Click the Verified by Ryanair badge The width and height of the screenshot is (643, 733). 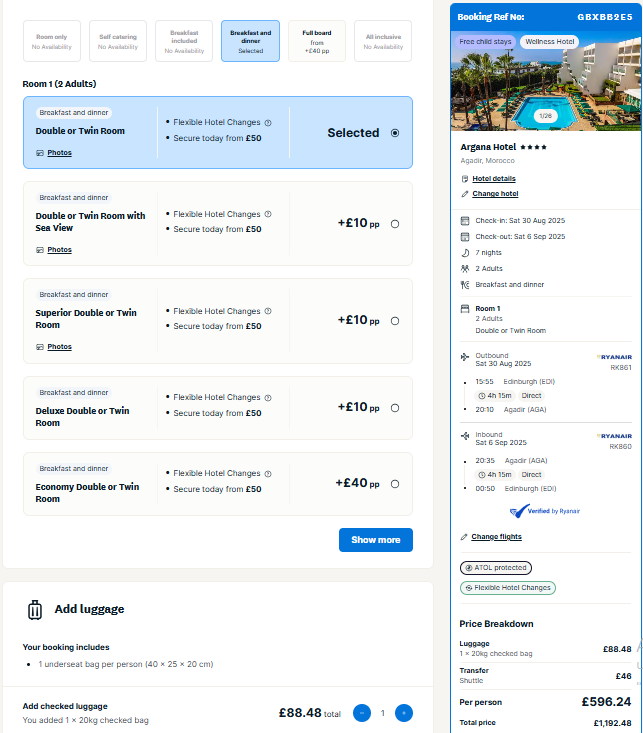click(545, 511)
